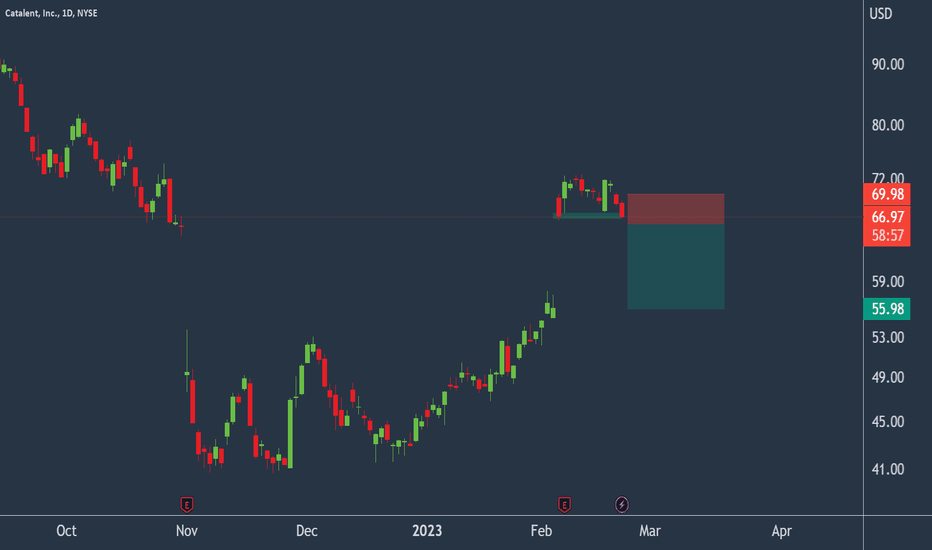Click the 59.00 price axis label

coord(887,282)
